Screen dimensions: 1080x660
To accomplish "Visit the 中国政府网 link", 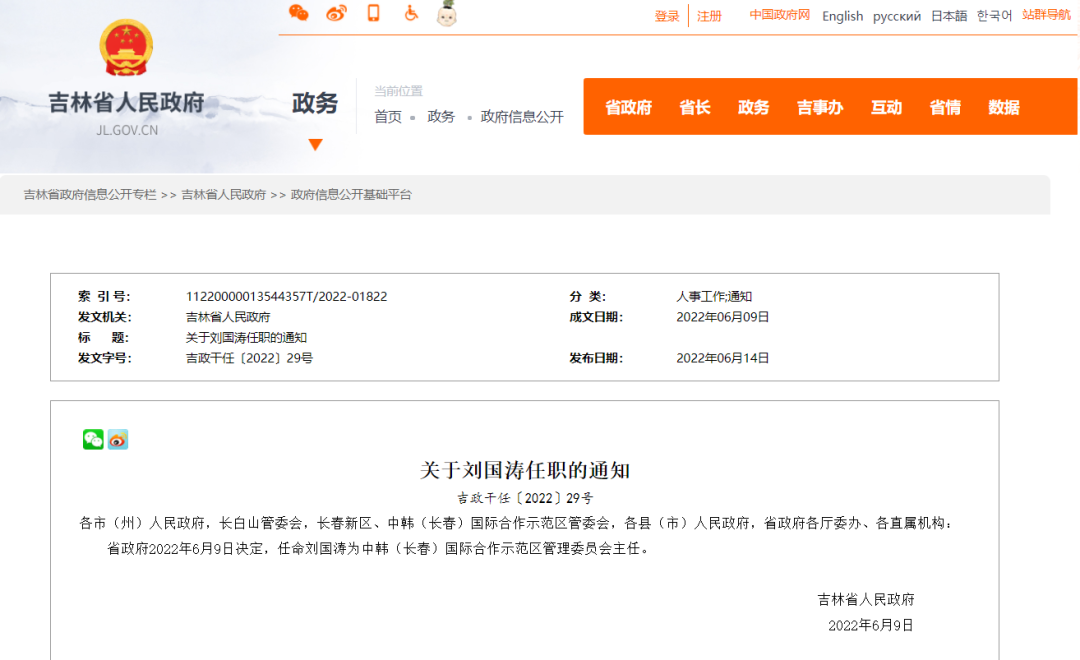I will [778, 16].
